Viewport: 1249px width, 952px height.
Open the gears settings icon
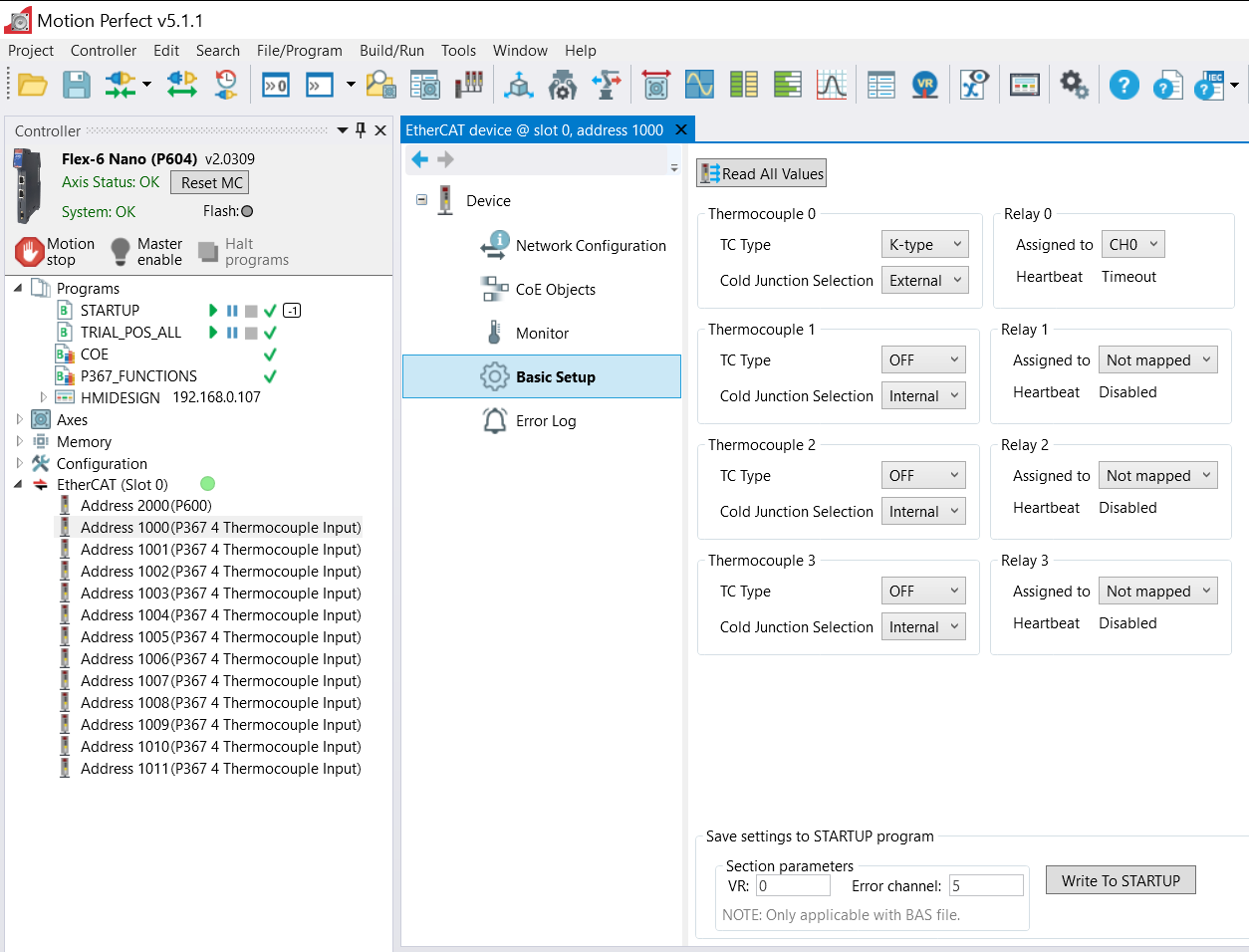click(1074, 86)
